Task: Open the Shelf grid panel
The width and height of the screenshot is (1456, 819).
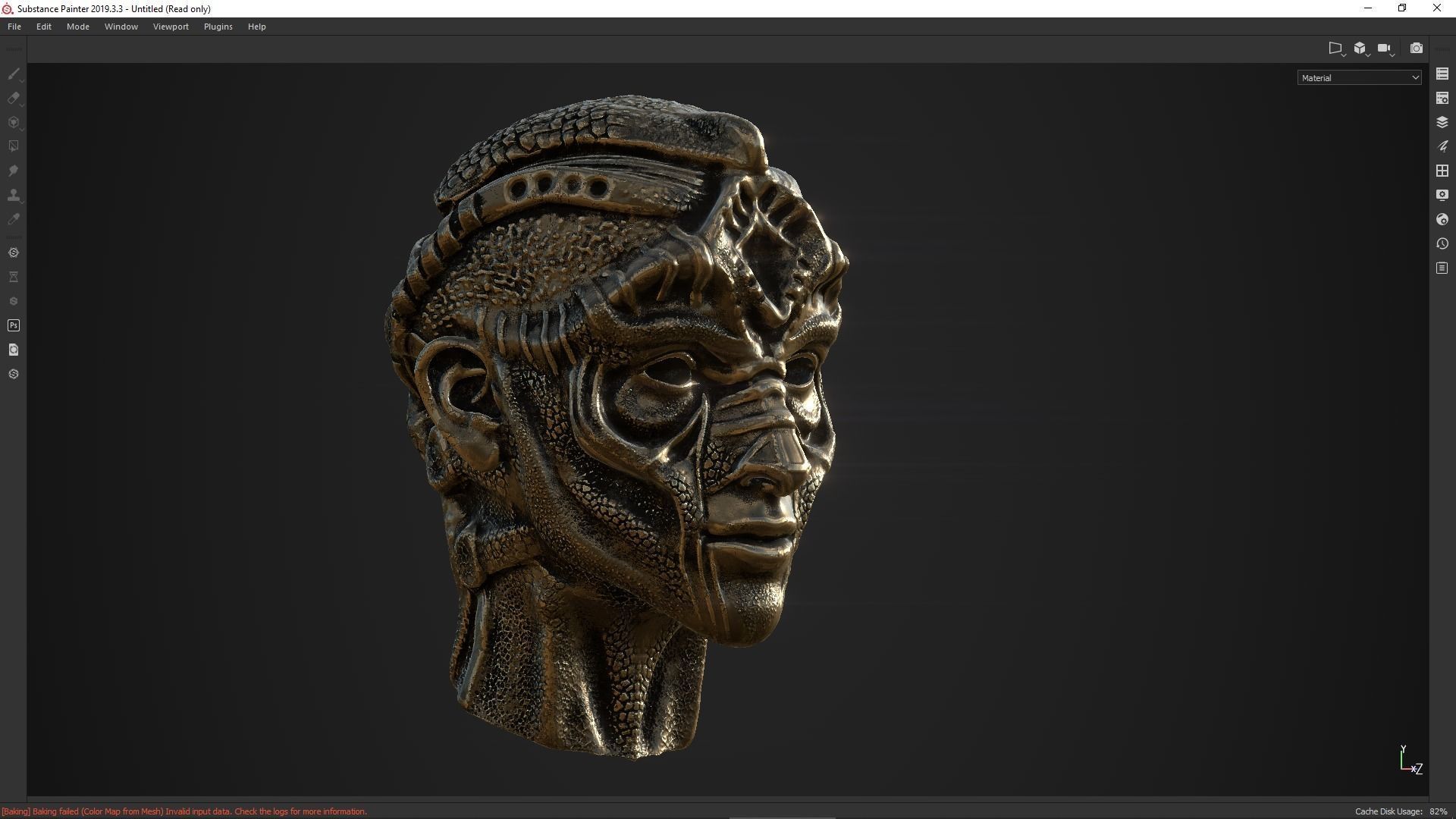Action: pos(1442,171)
